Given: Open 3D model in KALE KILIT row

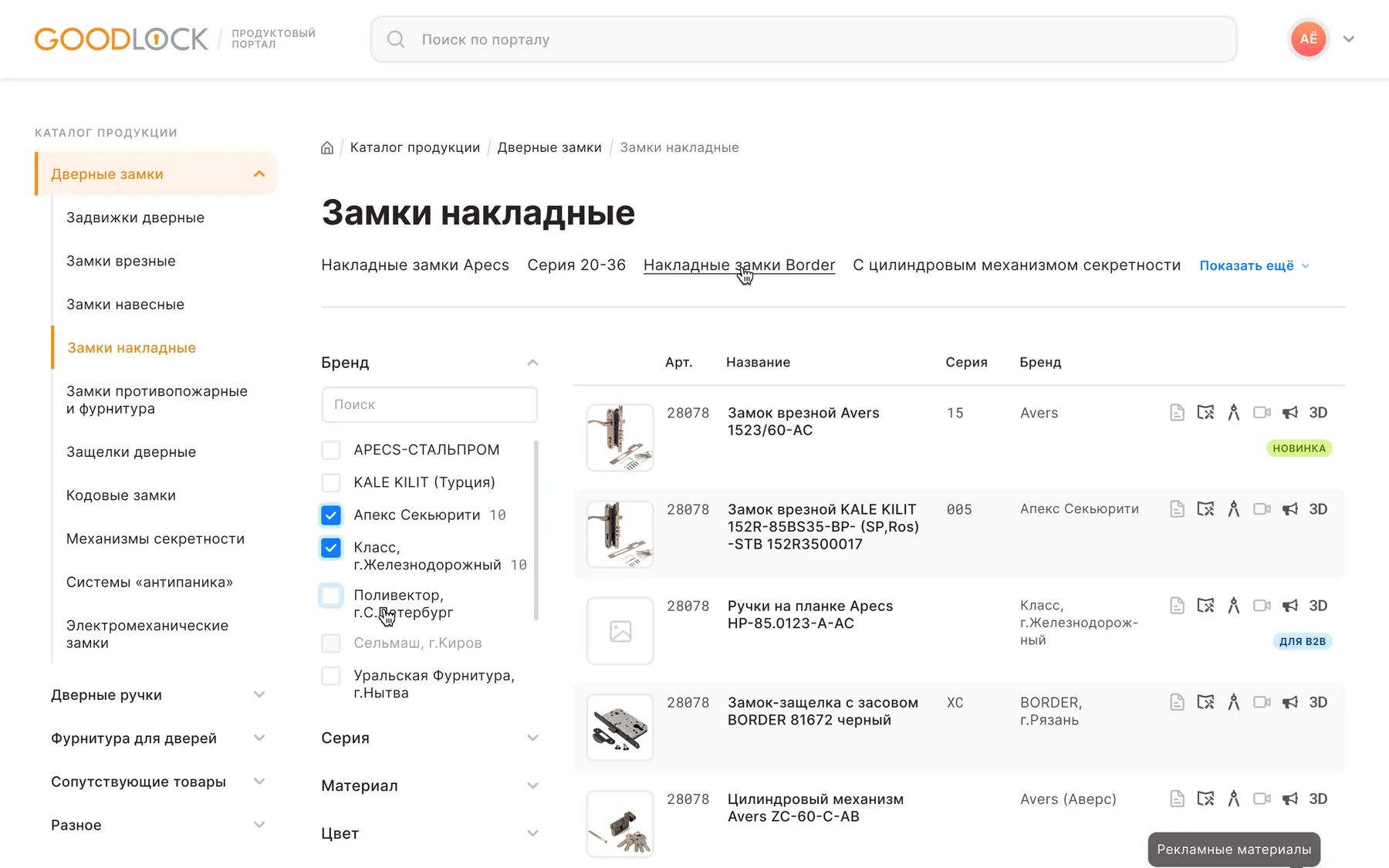Looking at the screenshot, I should 1318,509.
